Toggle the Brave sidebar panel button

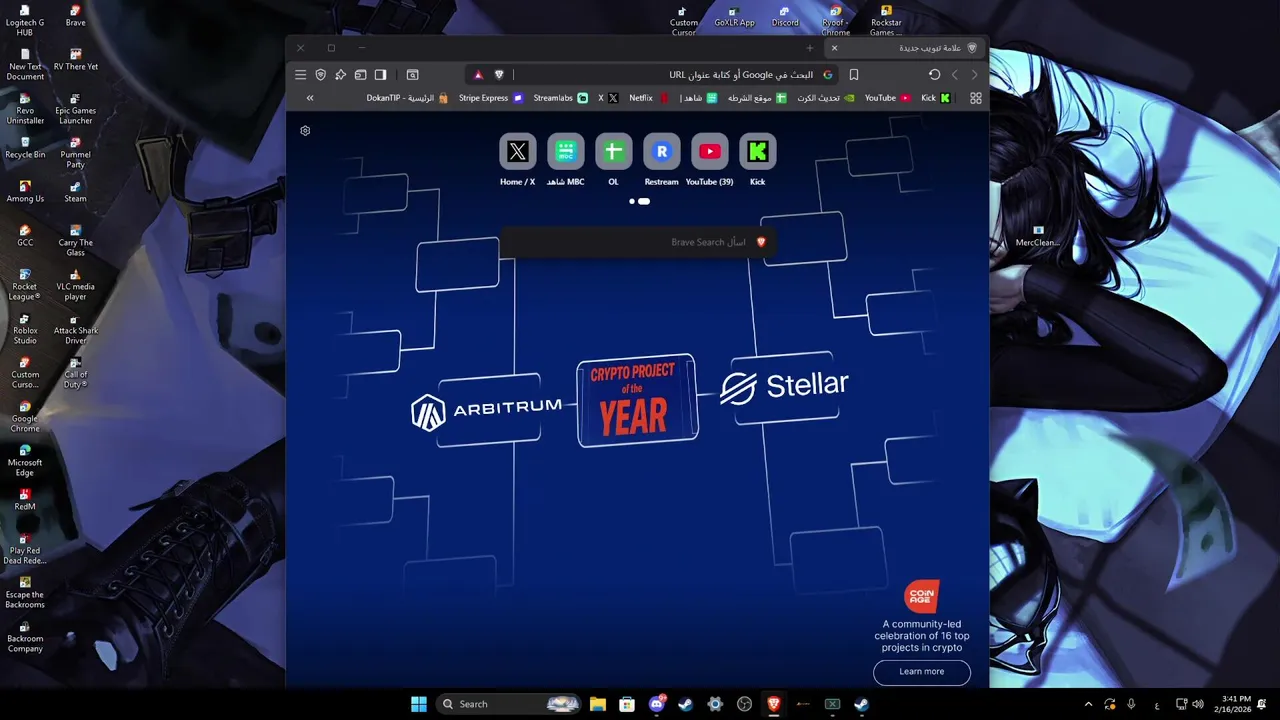(381, 75)
